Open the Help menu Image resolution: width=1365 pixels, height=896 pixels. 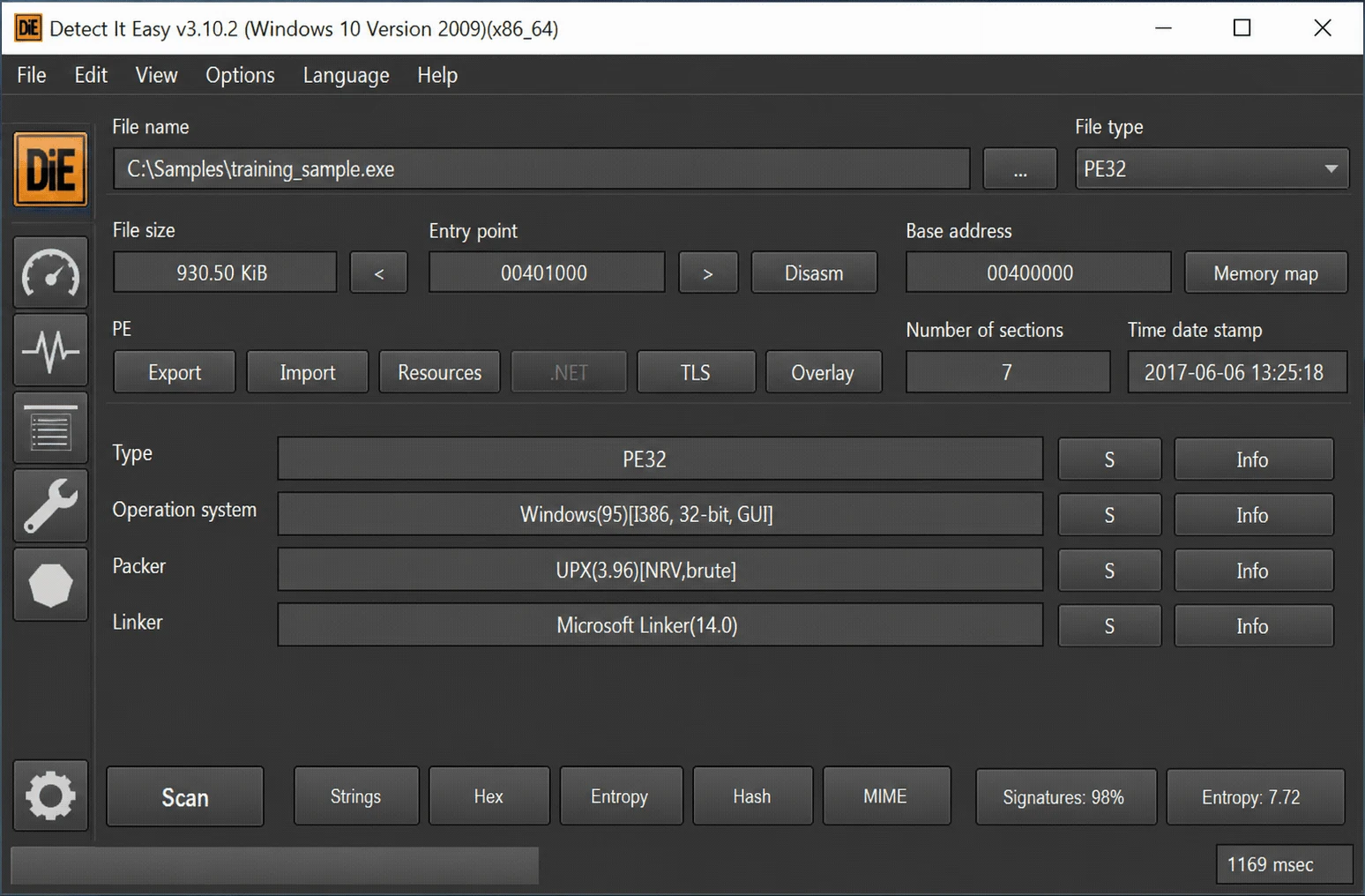point(437,75)
